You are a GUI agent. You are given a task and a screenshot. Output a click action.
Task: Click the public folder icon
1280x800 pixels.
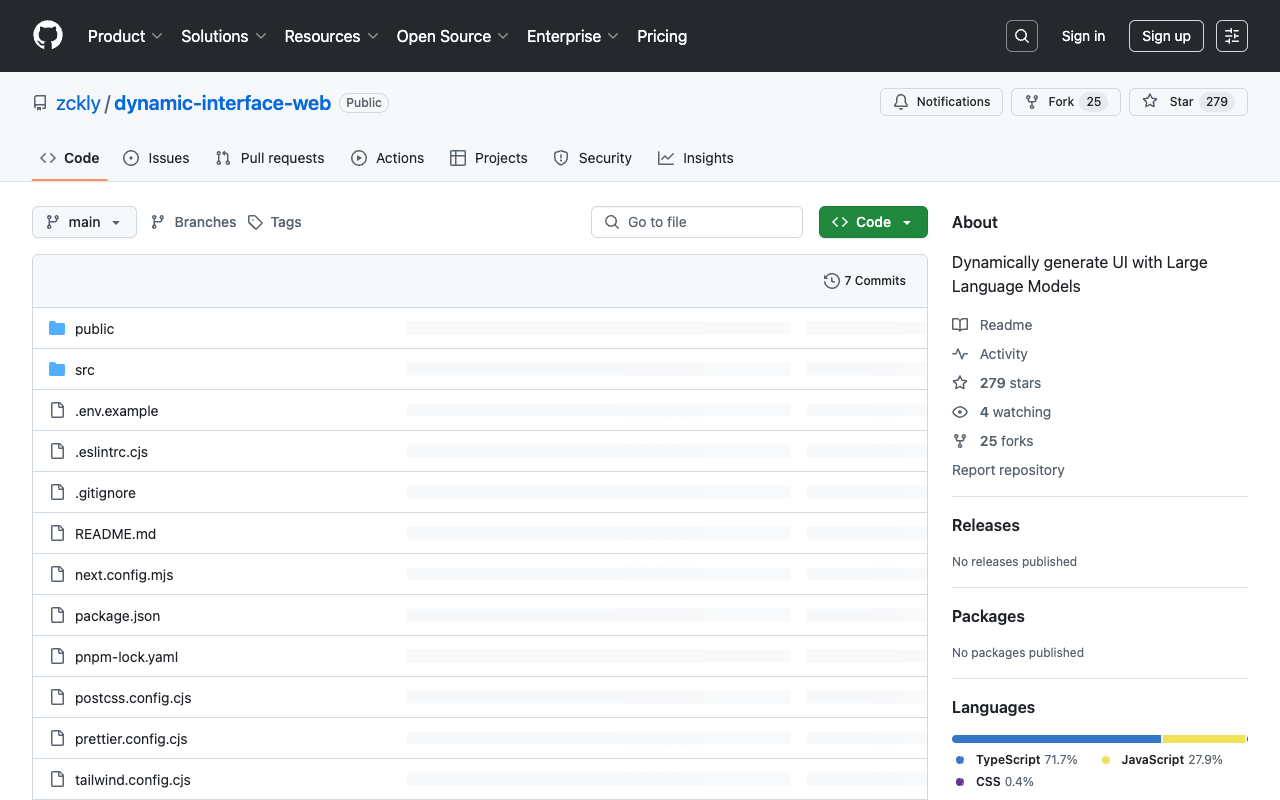click(x=57, y=329)
